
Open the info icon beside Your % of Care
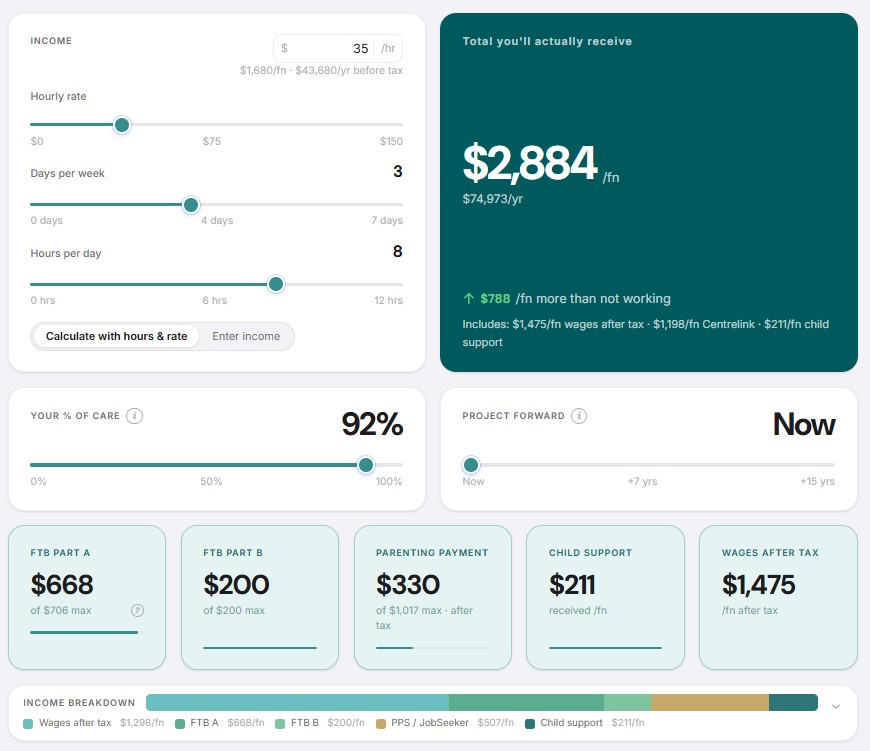pos(134,415)
